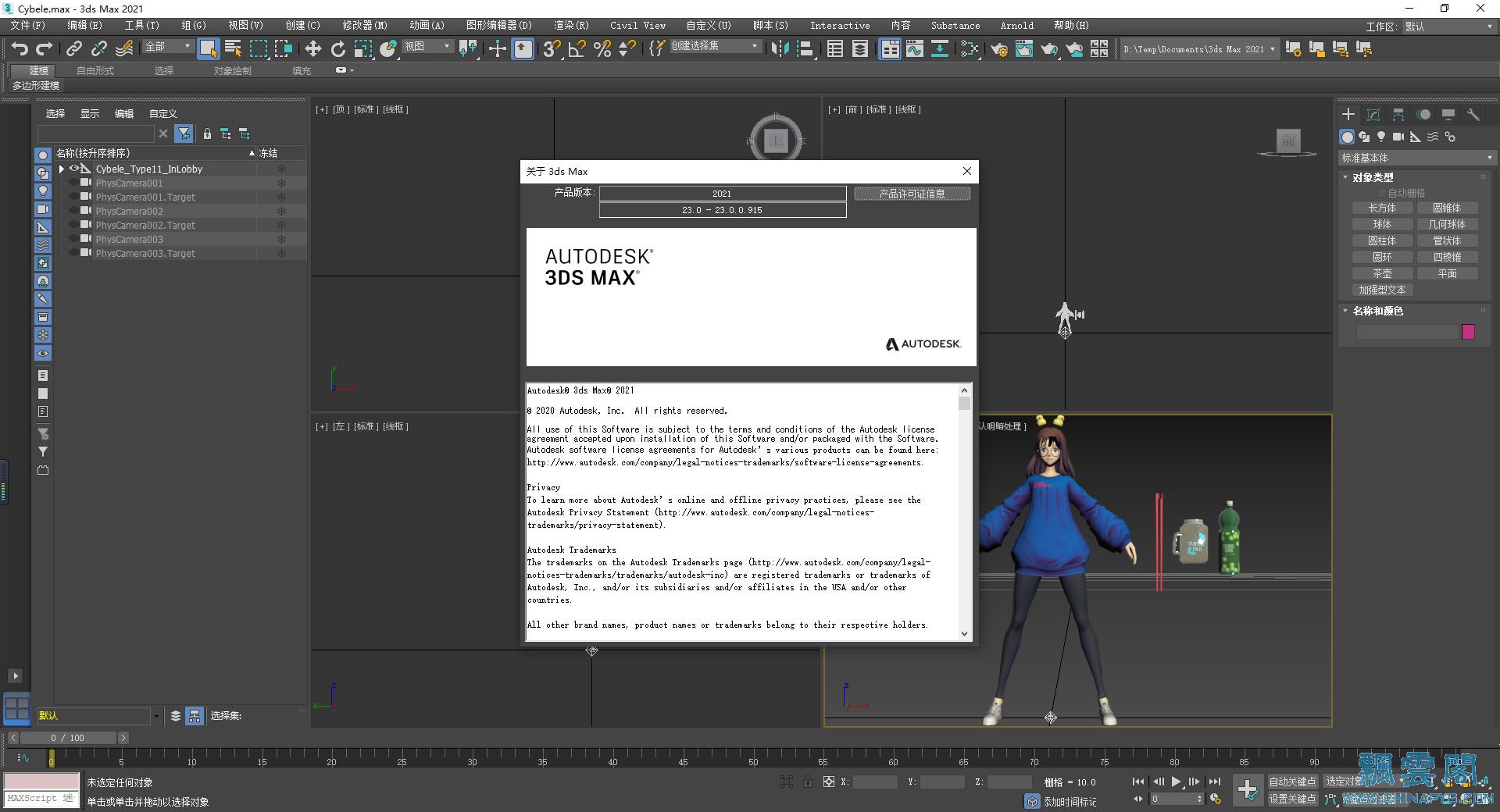Click the Redo arrow in the main toolbar
This screenshot has height=812, width=1500.
click(44, 48)
